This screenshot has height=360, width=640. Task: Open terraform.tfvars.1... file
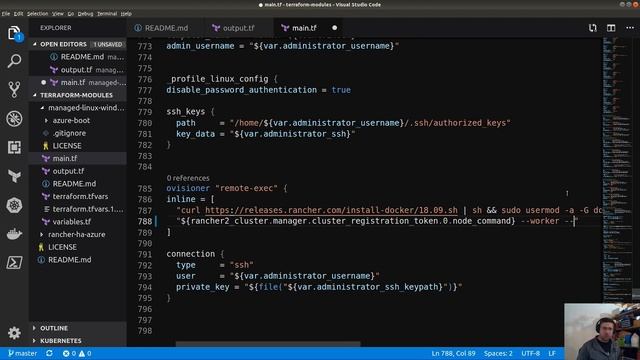(78, 209)
